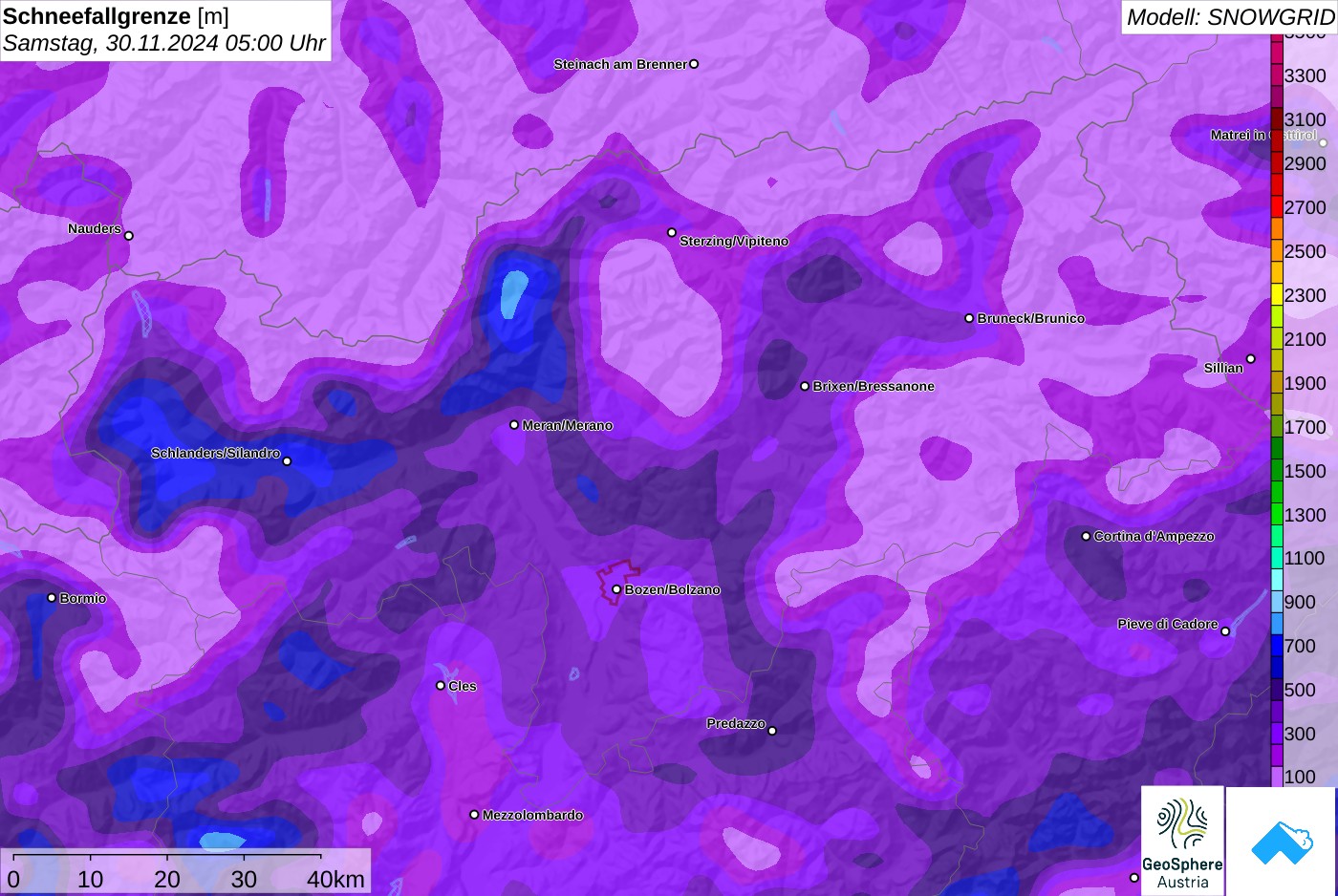
Task: Click the Predazzo location dot
Action: tap(772, 731)
